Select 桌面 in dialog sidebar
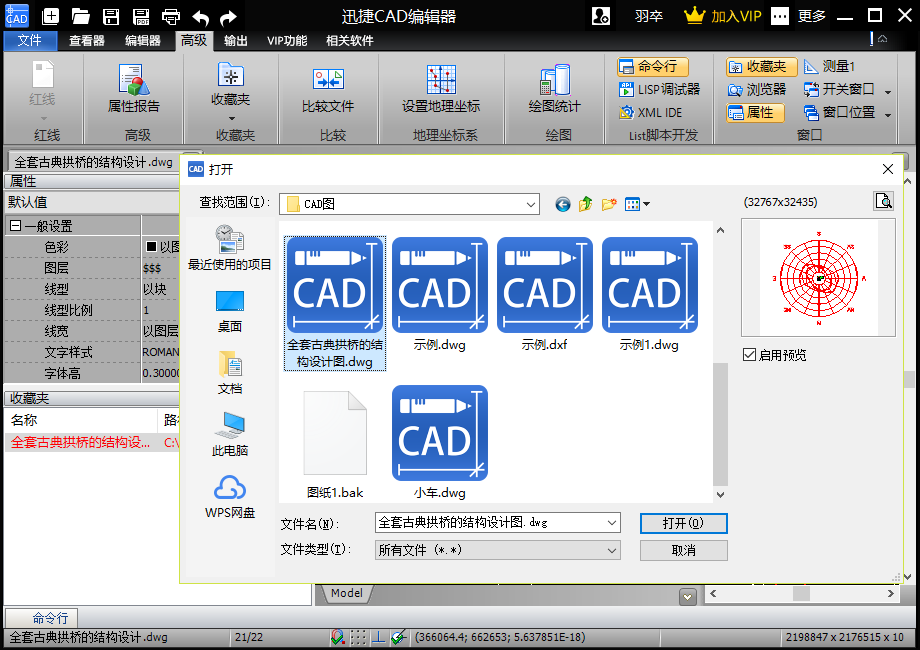 (229, 312)
